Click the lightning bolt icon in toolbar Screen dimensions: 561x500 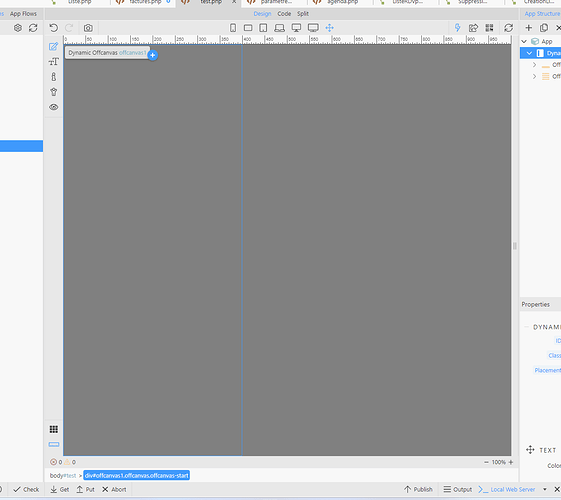(457, 28)
